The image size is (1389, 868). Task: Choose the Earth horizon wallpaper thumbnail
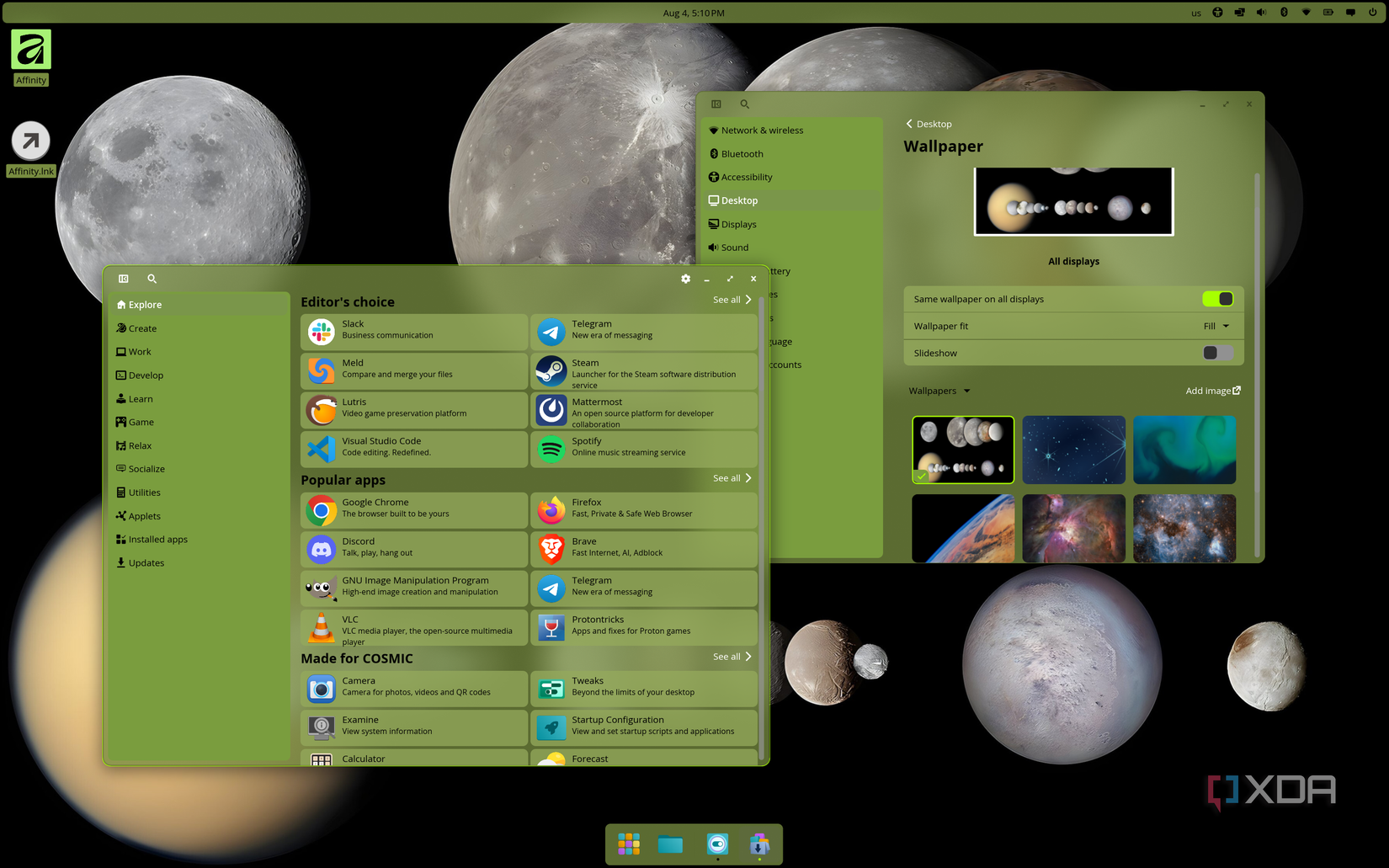tap(963, 528)
